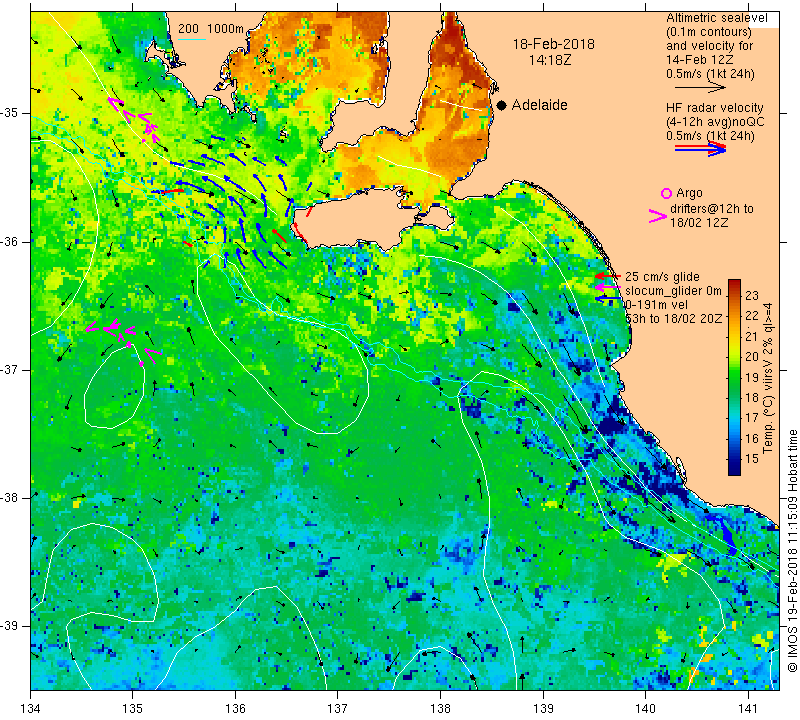
Task: Click the 23 degree colorbar tick label
Action: pyautogui.click(x=752, y=295)
